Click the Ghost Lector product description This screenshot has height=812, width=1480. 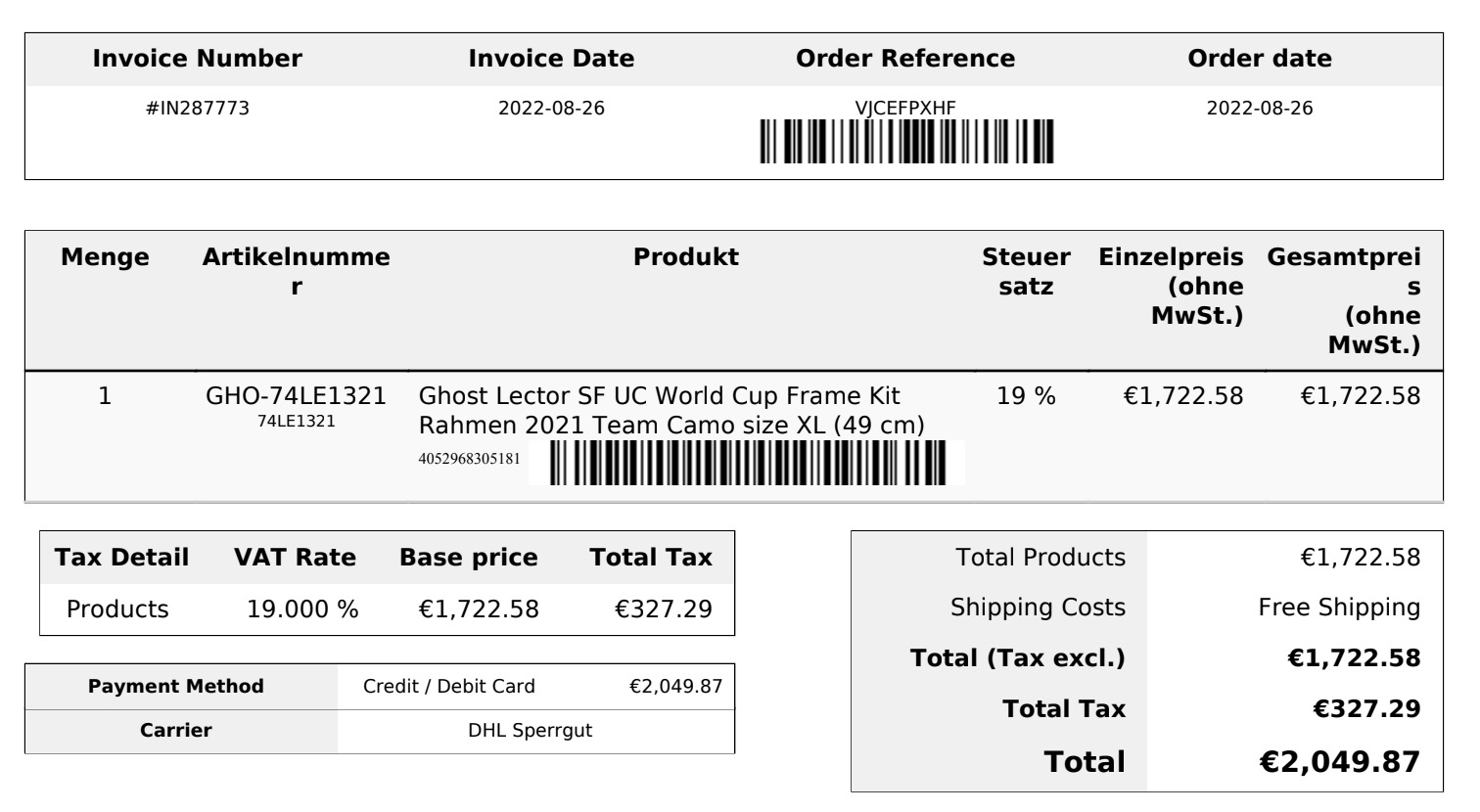(671, 411)
